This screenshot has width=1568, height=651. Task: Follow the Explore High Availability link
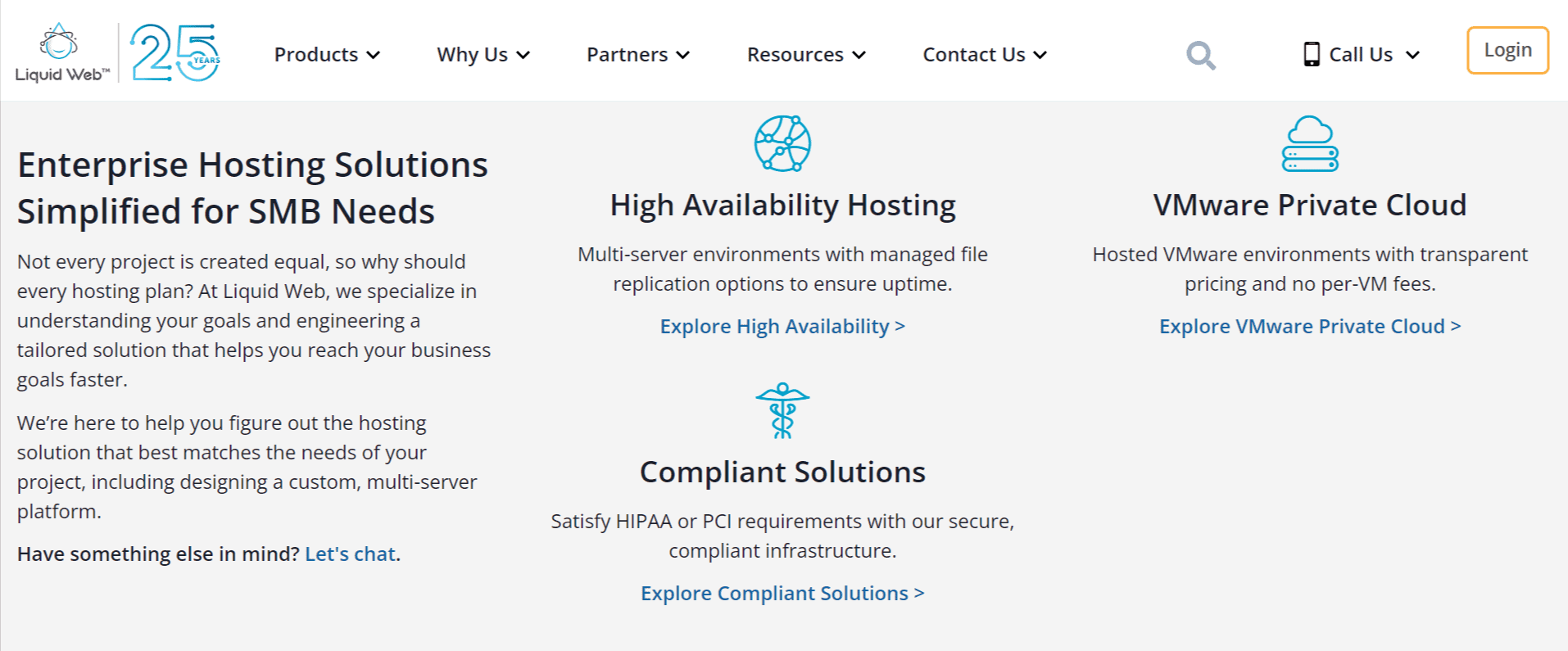pyautogui.click(x=782, y=326)
